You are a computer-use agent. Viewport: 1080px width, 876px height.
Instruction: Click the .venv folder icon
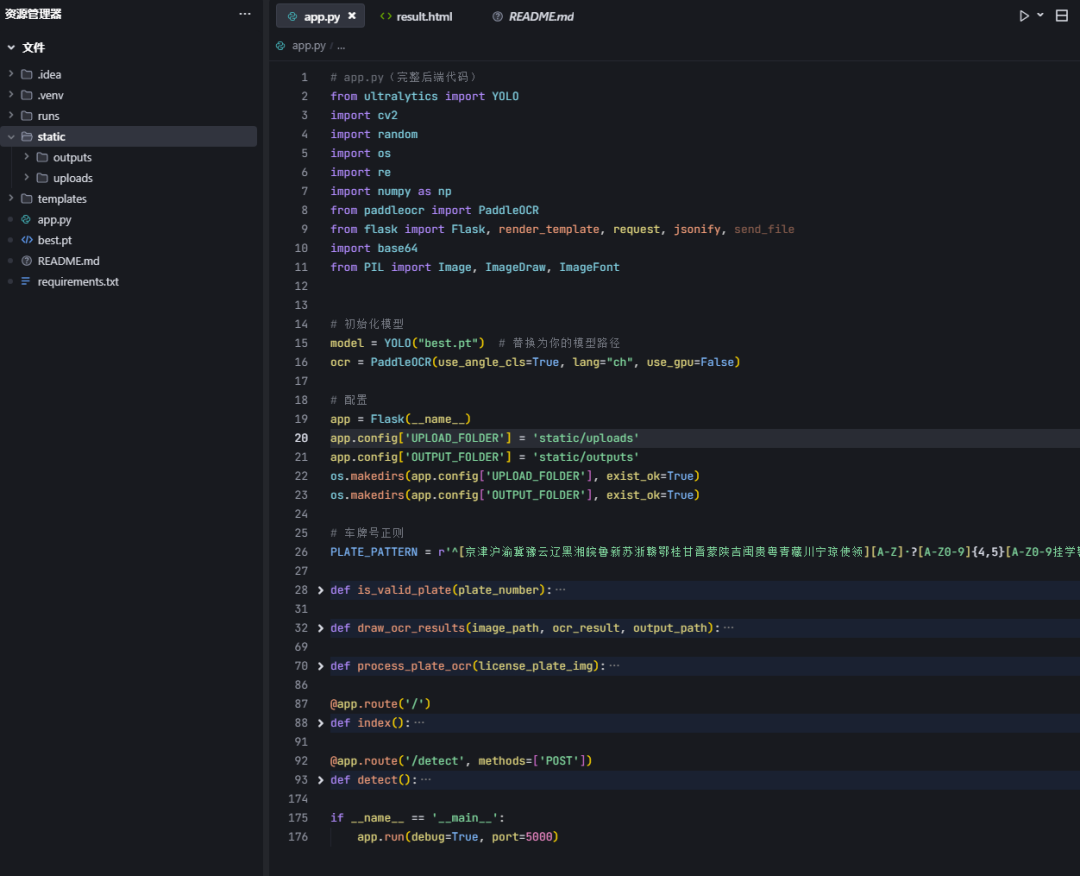click(x=27, y=95)
